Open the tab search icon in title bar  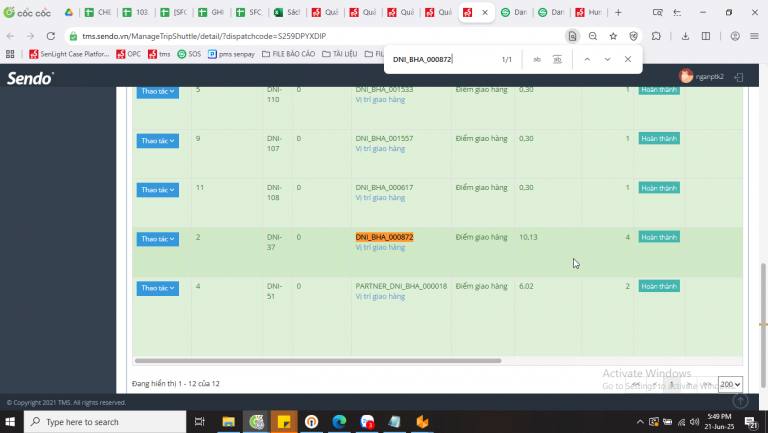[658, 12]
